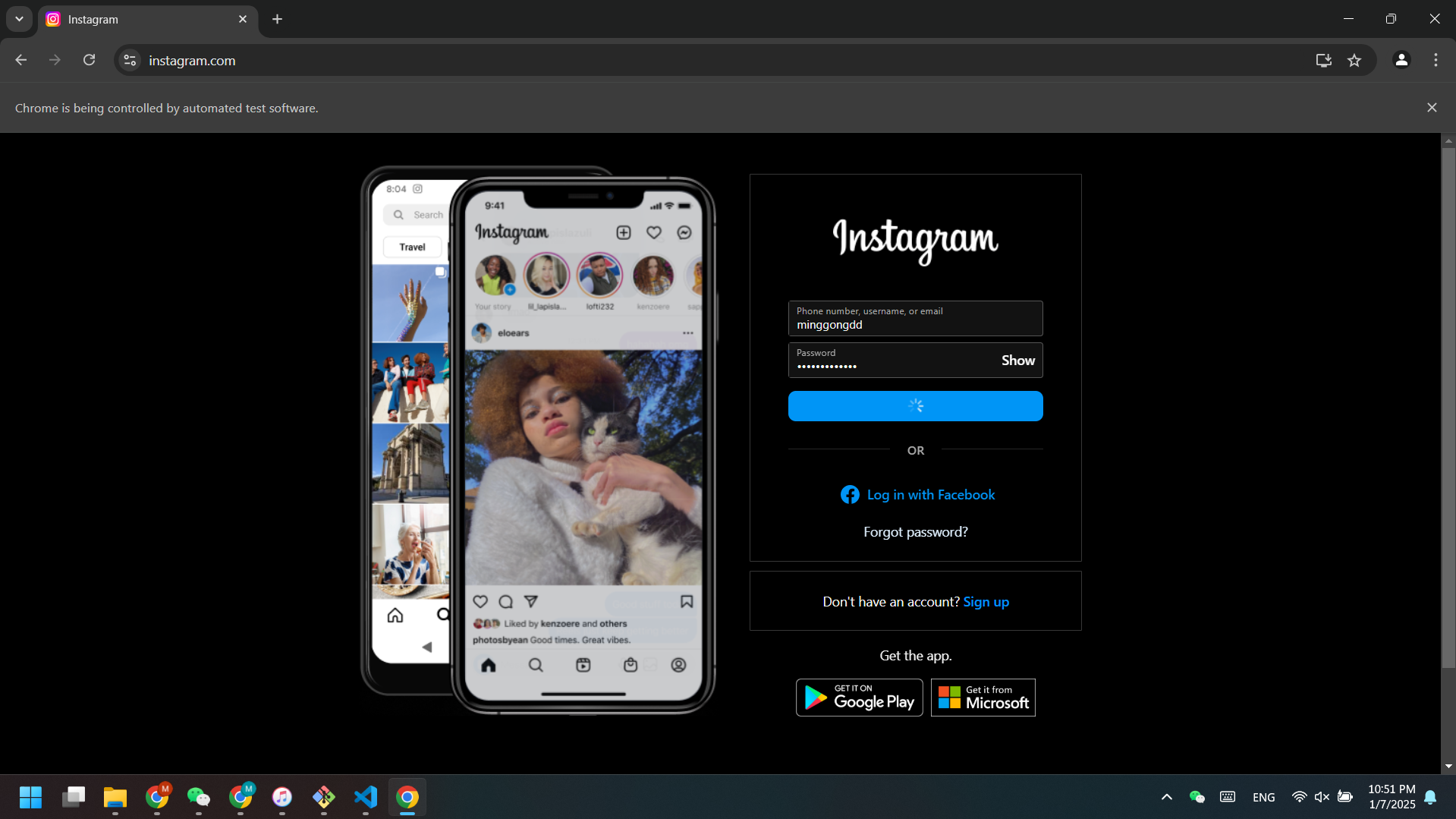Screen dimensions: 1456x819
Task: Click the install app icon in address bar
Action: click(1323, 60)
